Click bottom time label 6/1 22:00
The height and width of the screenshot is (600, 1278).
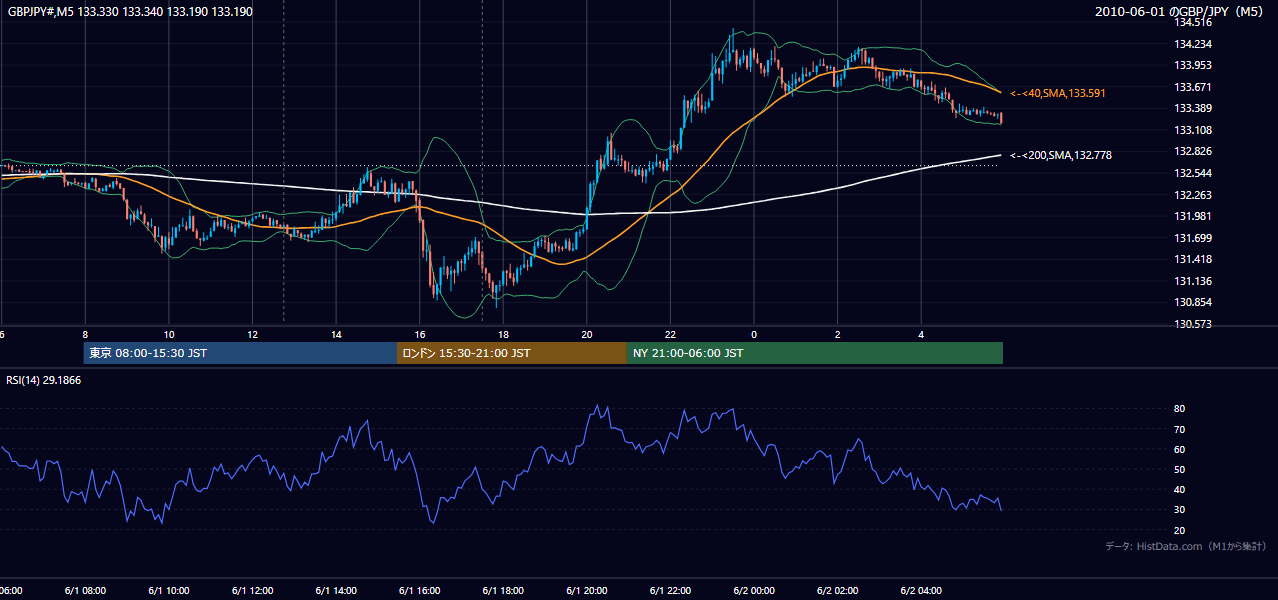[670, 590]
